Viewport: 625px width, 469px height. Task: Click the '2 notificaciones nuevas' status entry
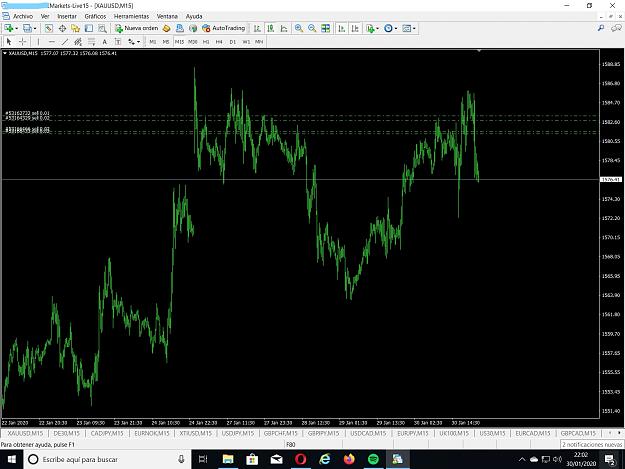(x=592, y=444)
